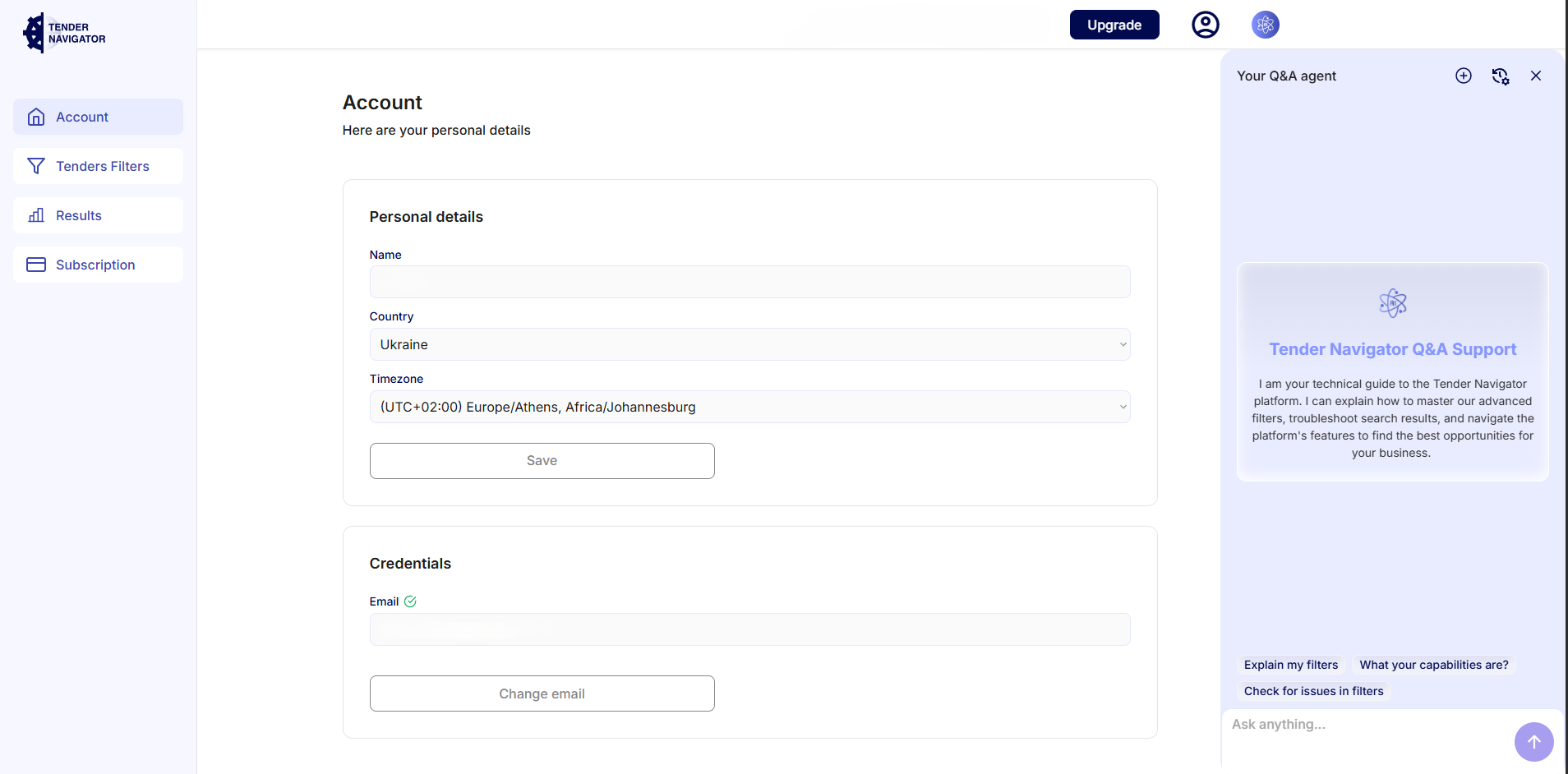Start a new chat with plus icon
Viewport: 1568px width, 774px height.
pyautogui.click(x=1463, y=76)
